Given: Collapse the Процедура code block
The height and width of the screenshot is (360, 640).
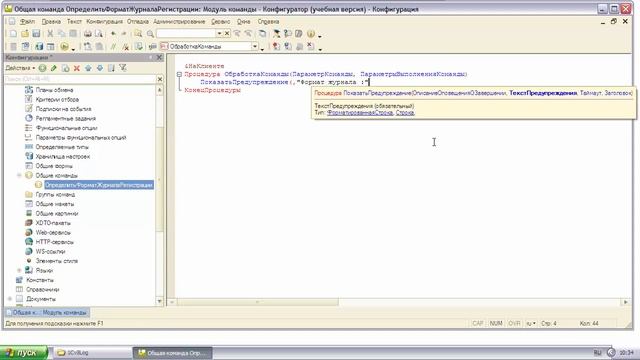Looking at the screenshot, I should (179, 74).
